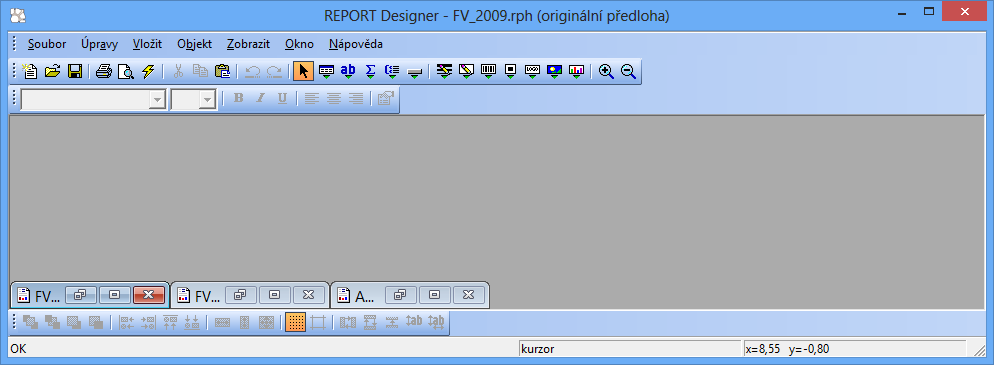Click the Print icon
This screenshot has width=994, height=365.
[x=104, y=71]
